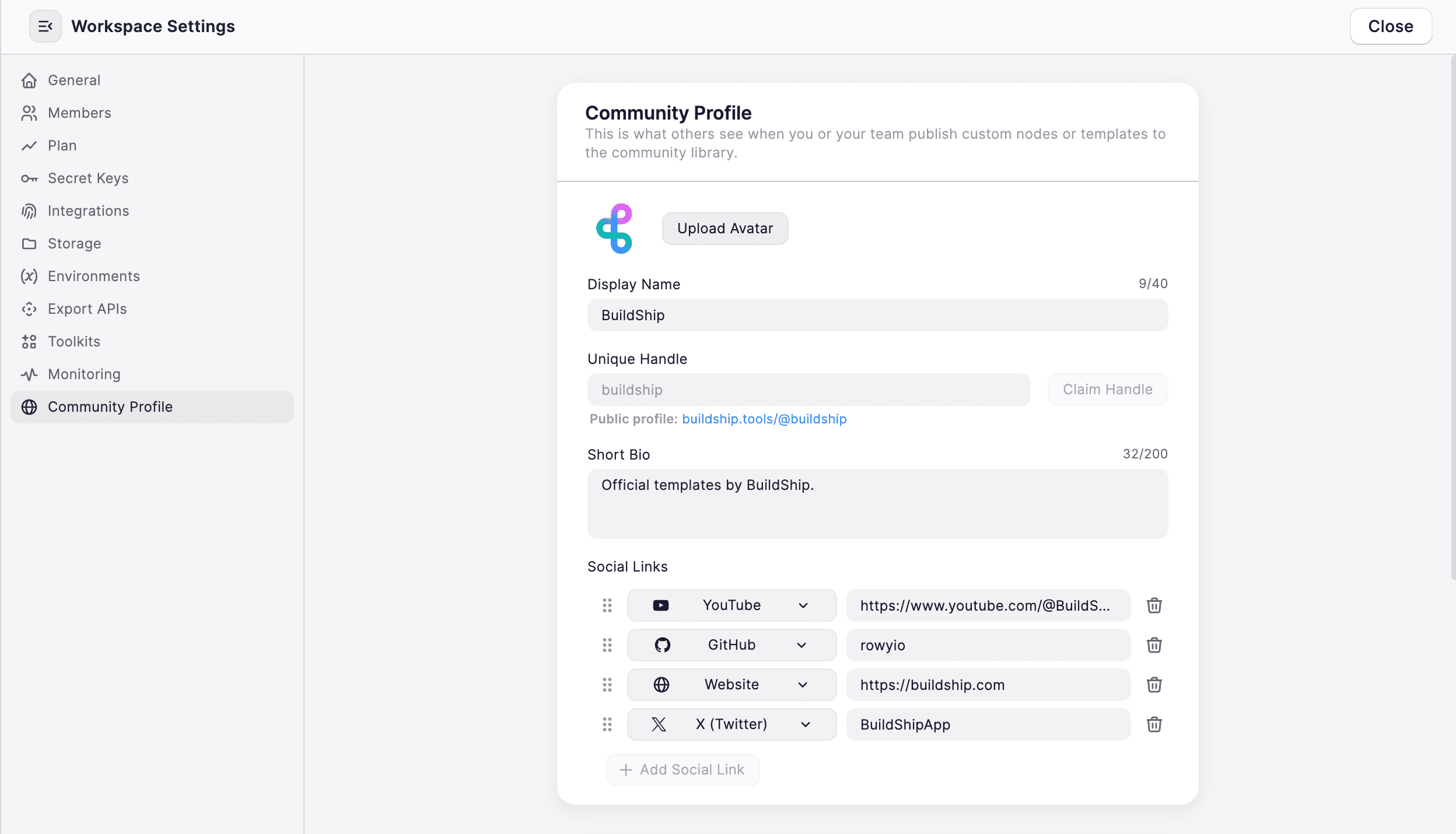The height and width of the screenshot is (834, 1456).
Task: Click the Unique Handle input field
Action: pos(808,390)
